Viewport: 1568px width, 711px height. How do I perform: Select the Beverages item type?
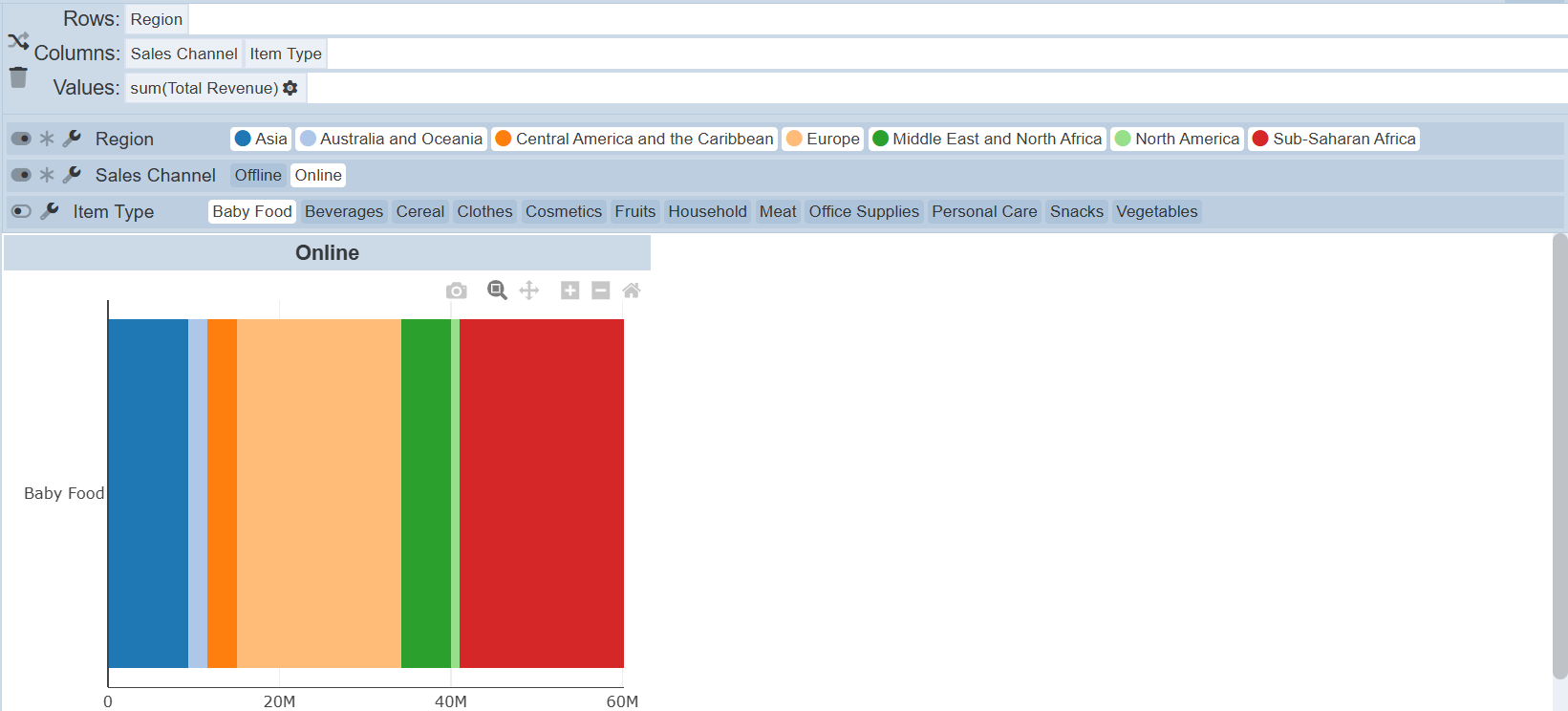[x=344, y=211]
